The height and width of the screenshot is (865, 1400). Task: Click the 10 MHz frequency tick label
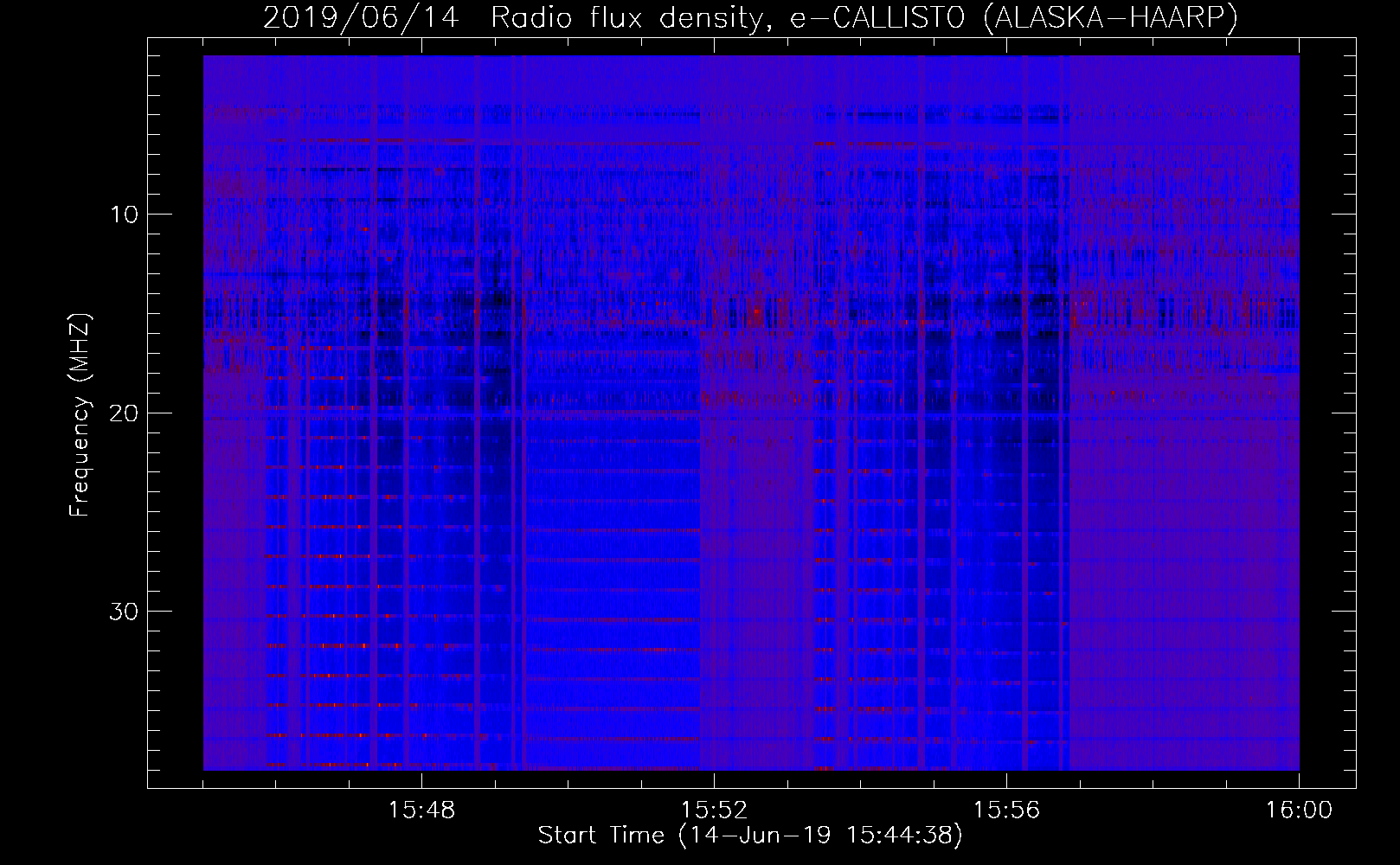pos(125,215)
